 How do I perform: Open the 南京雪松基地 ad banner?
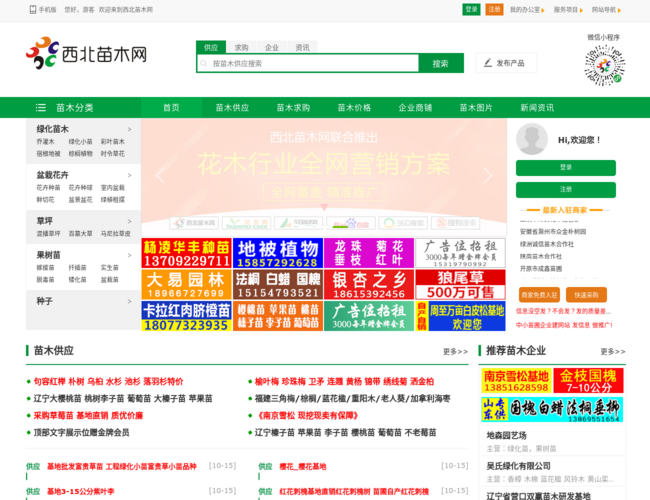point(517,381)
